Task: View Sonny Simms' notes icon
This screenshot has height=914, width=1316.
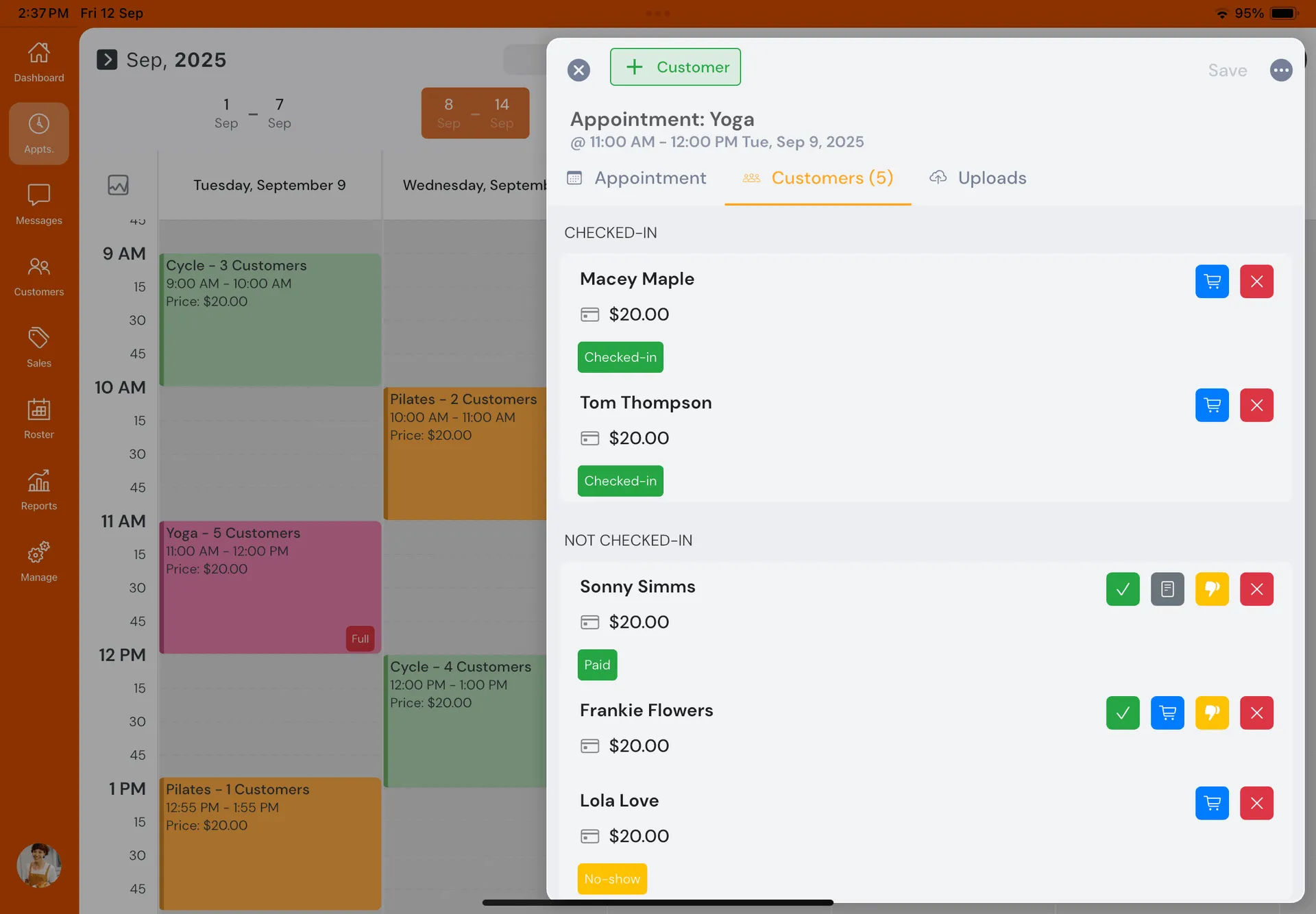Action: (x=1167, y=589)
